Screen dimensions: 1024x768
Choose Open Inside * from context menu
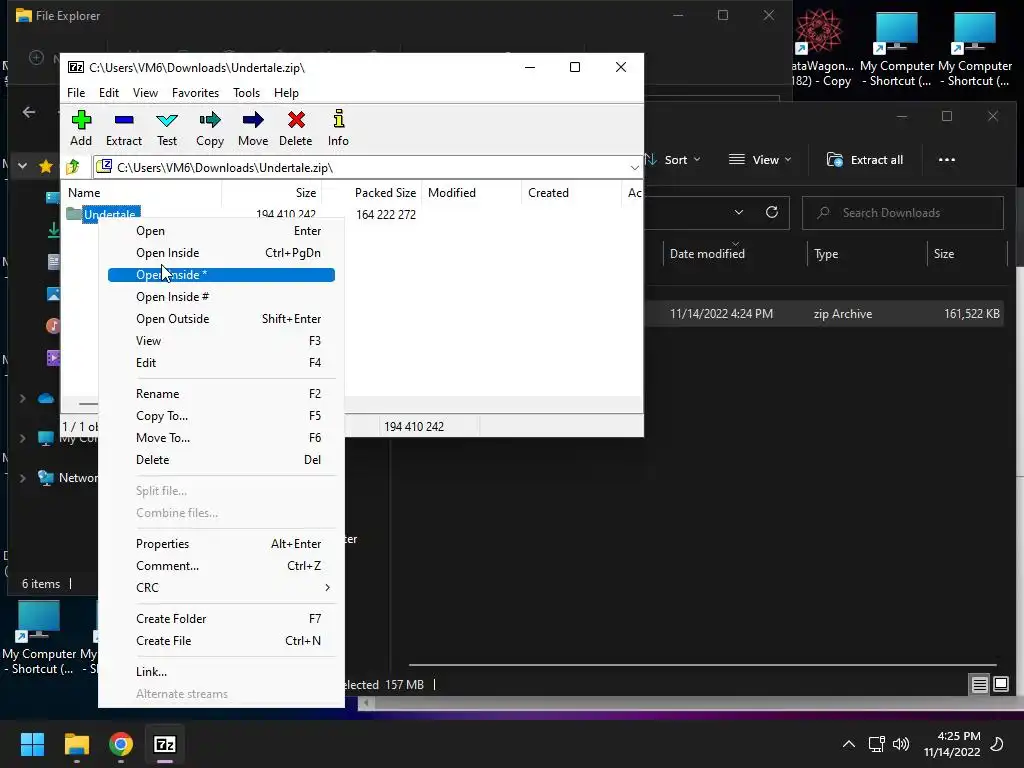(x=221, y=275)
